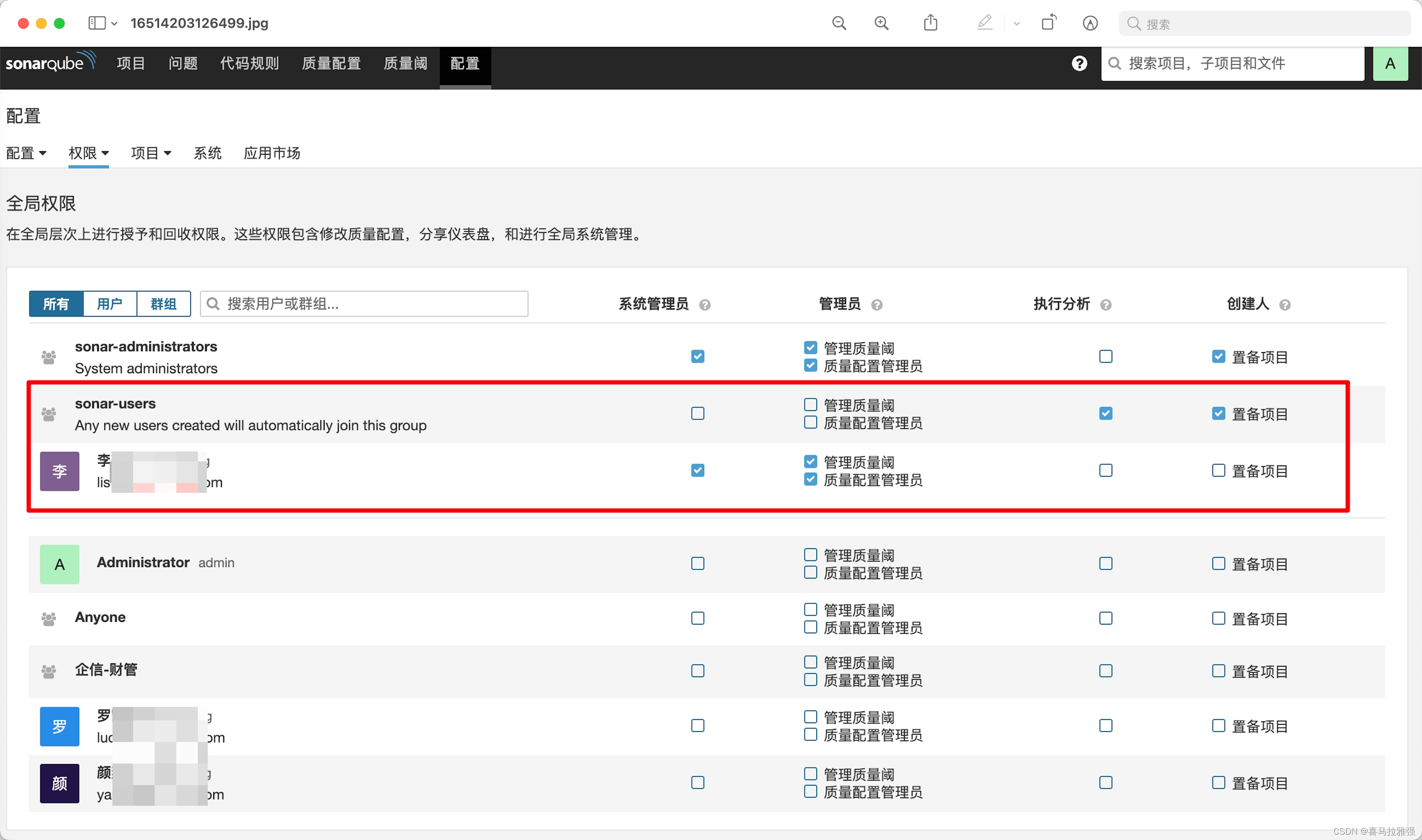This screenshot has height=840, width=1422.
Task: Open markup options chevron in Preview toolbar
Action: [x=1016, y=24]
